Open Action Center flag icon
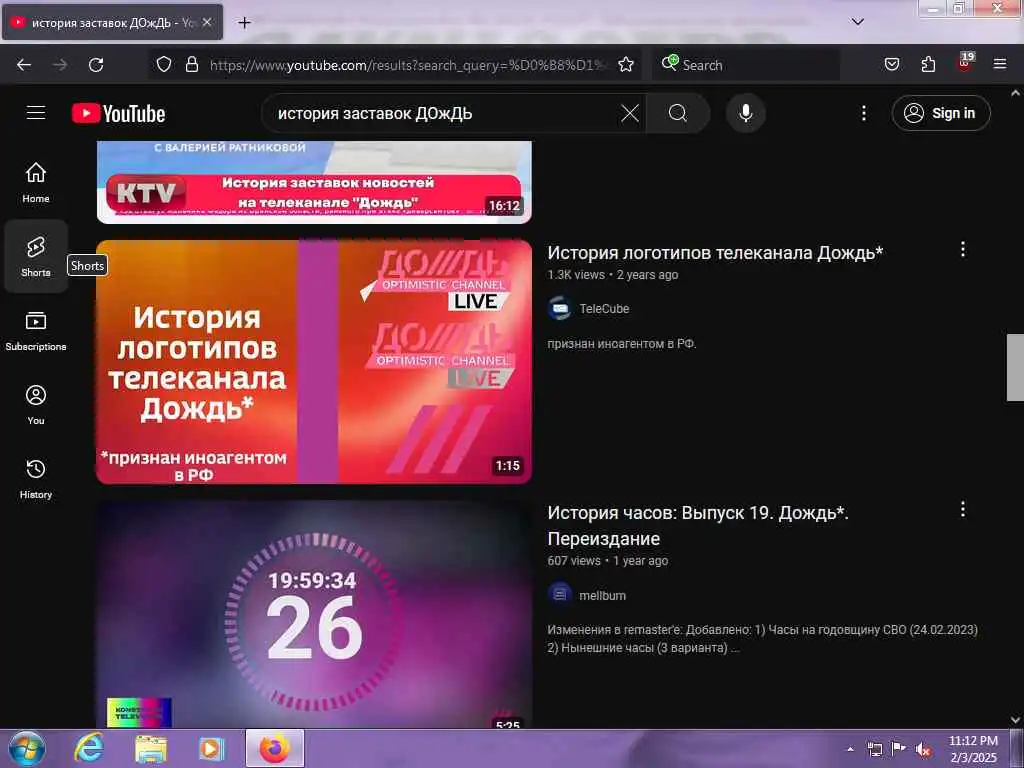Screen dimensions: 1024x768 coord(899,749)
